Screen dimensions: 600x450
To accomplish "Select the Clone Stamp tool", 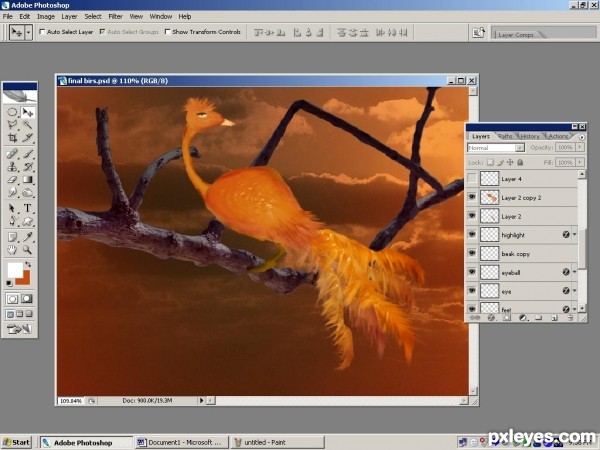I will [x=12, y=167].
